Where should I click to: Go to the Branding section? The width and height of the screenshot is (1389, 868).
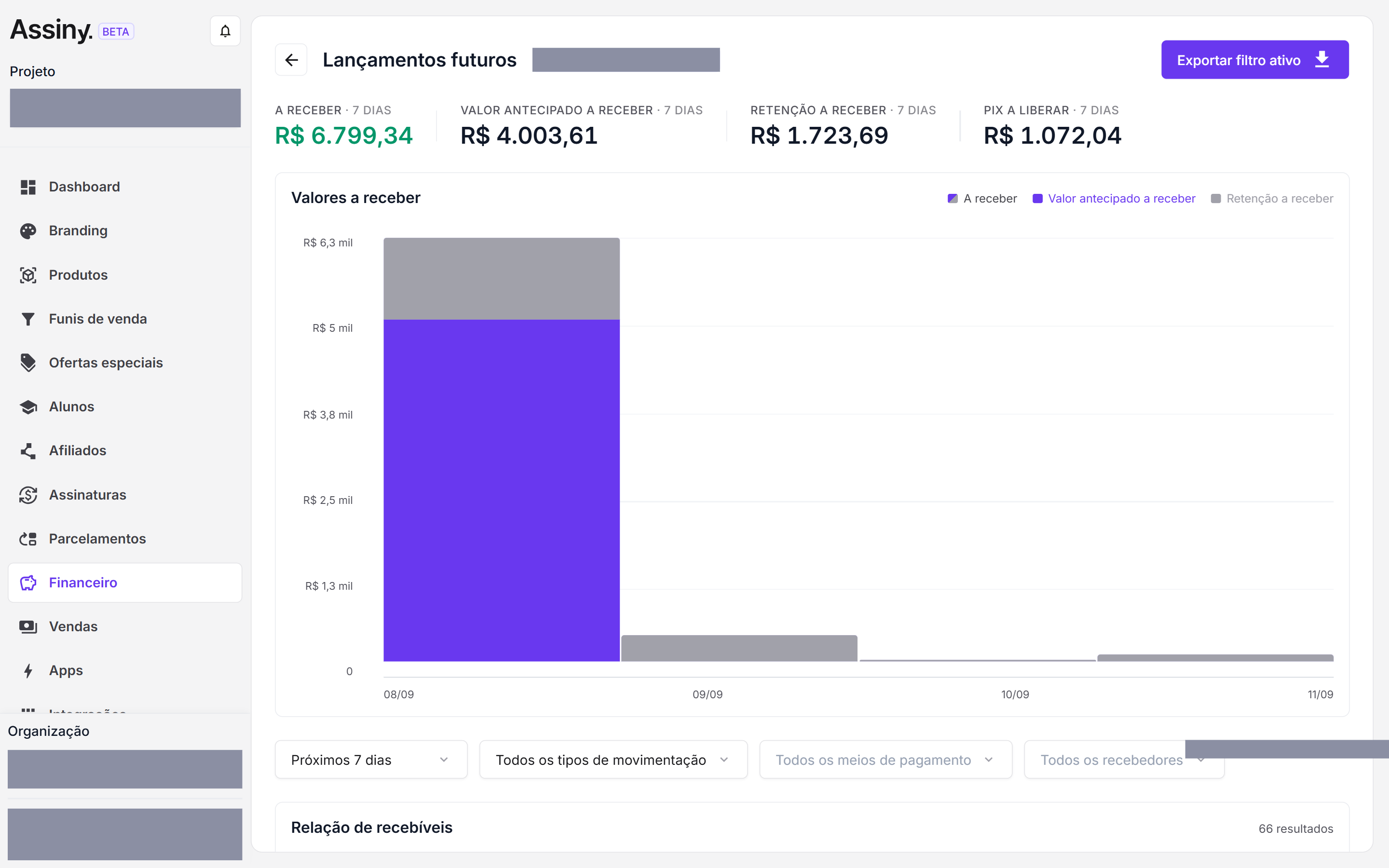(x=125, y=231)
